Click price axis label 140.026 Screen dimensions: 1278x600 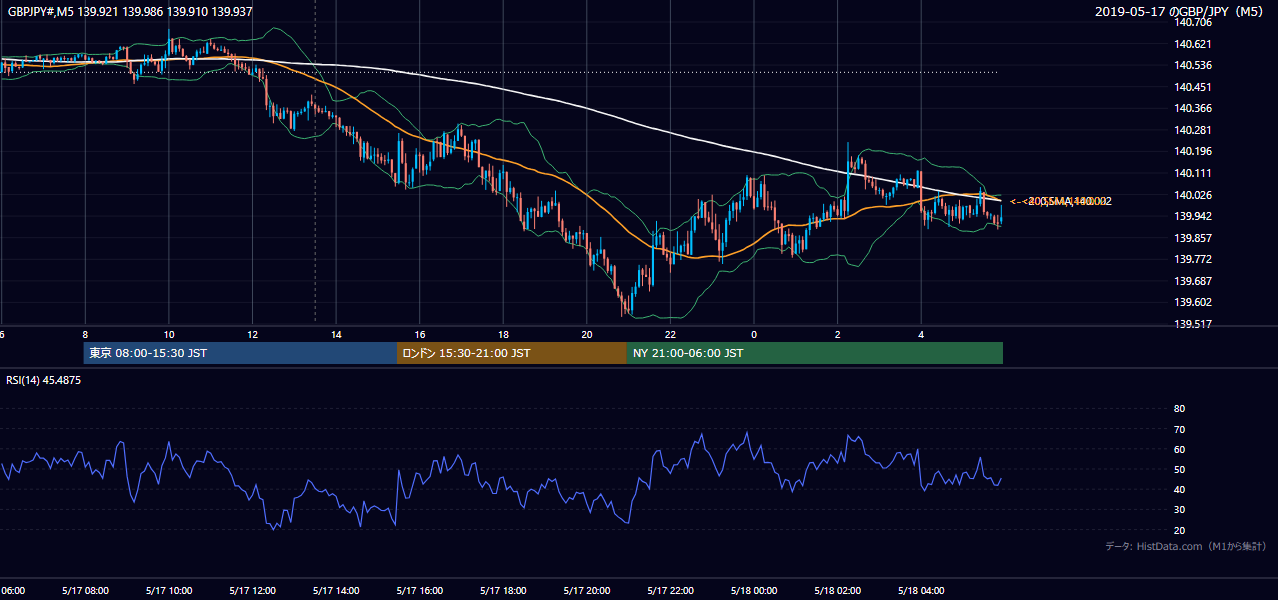pos(1192,195)
